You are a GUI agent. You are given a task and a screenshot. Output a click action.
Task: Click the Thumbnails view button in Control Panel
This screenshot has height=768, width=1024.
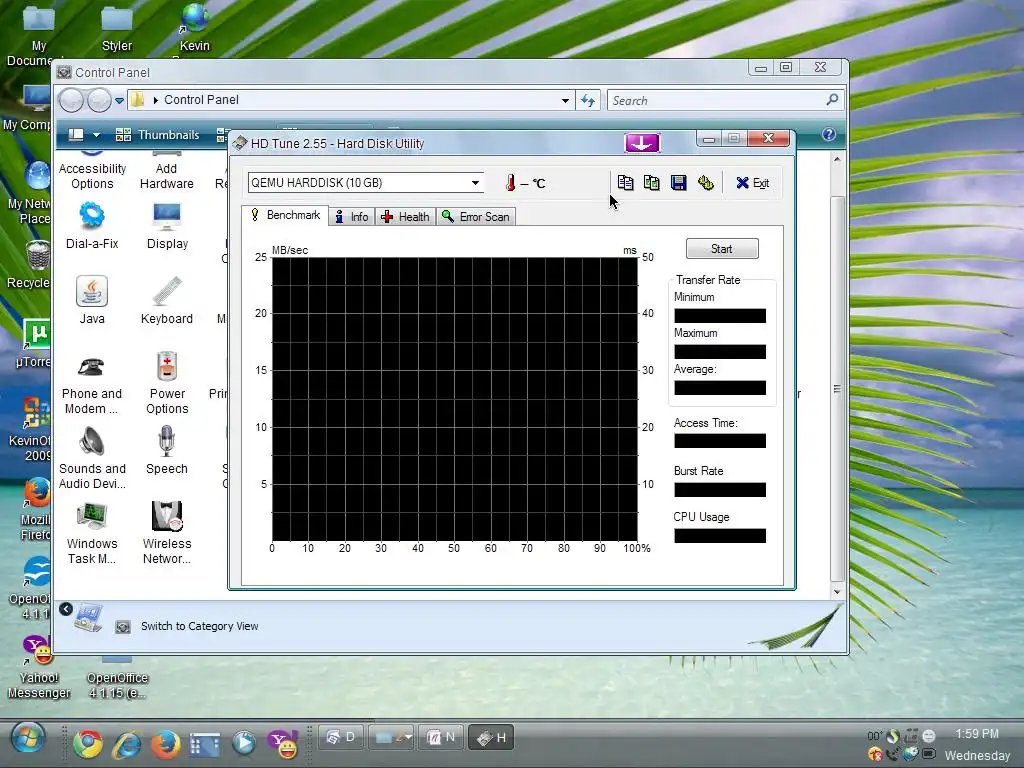pyautogui.click(x=158, y=135)
